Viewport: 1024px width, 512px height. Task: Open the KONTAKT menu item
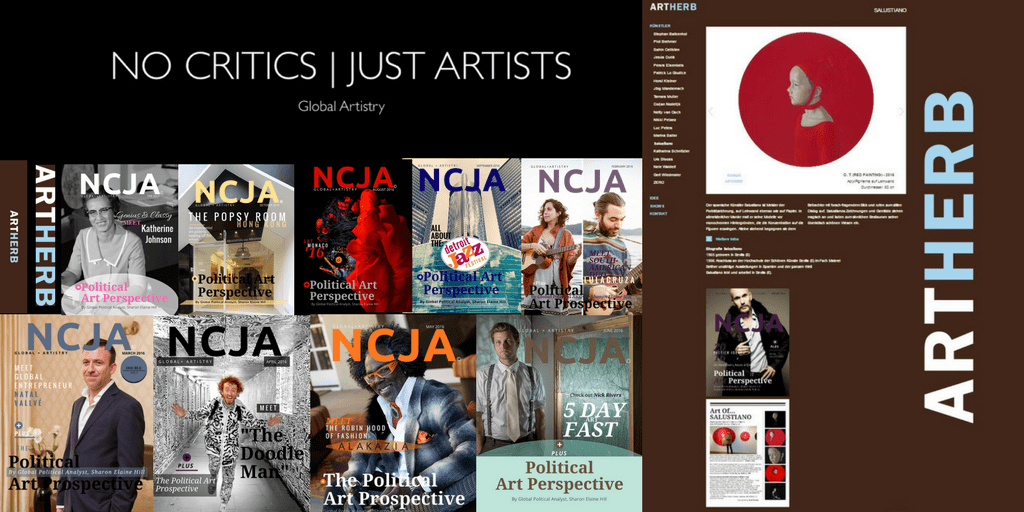tap(658, 214)
